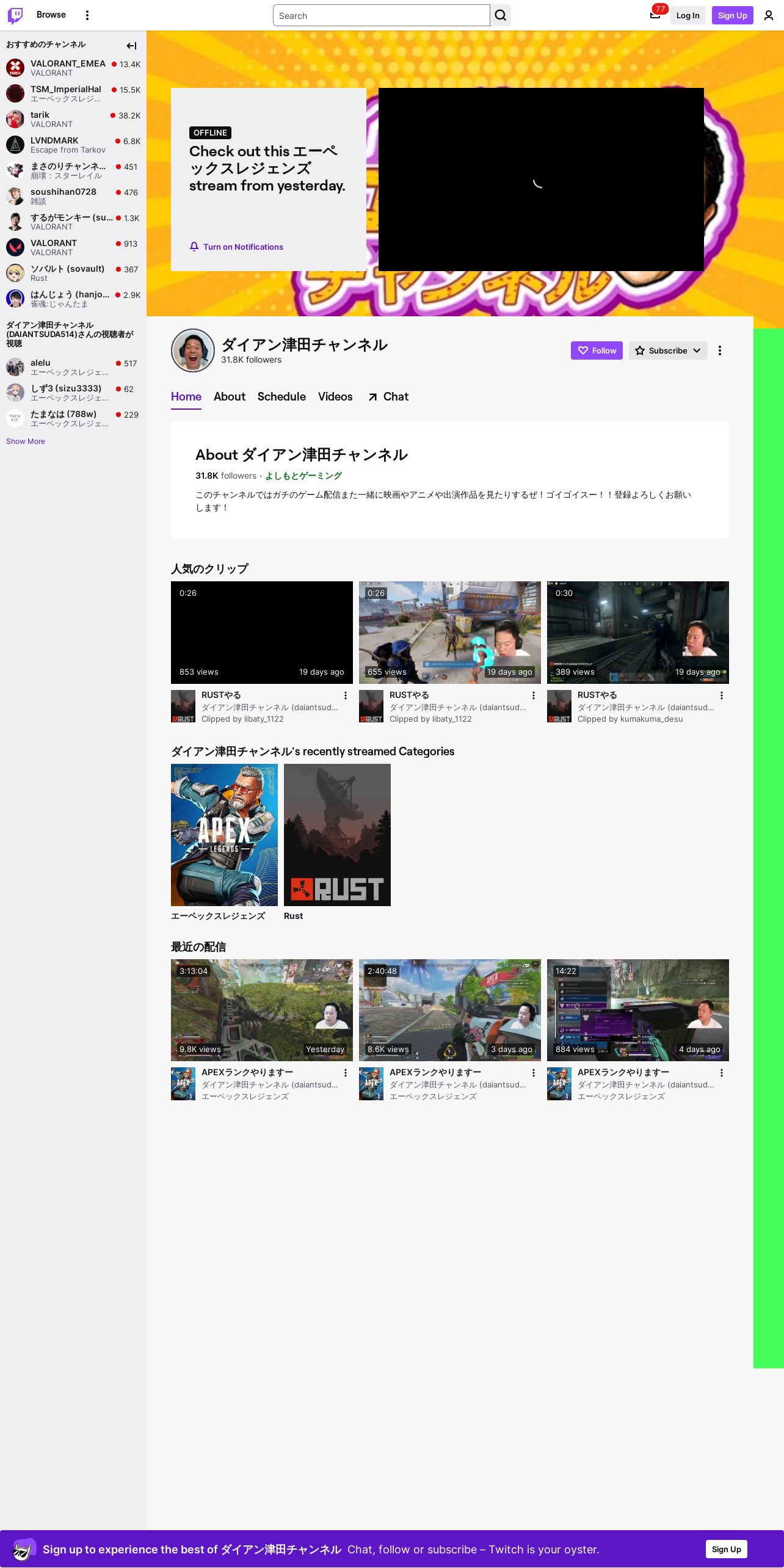Open the more options menu beside Browse

pyautogui.click(x=87, y=15)
